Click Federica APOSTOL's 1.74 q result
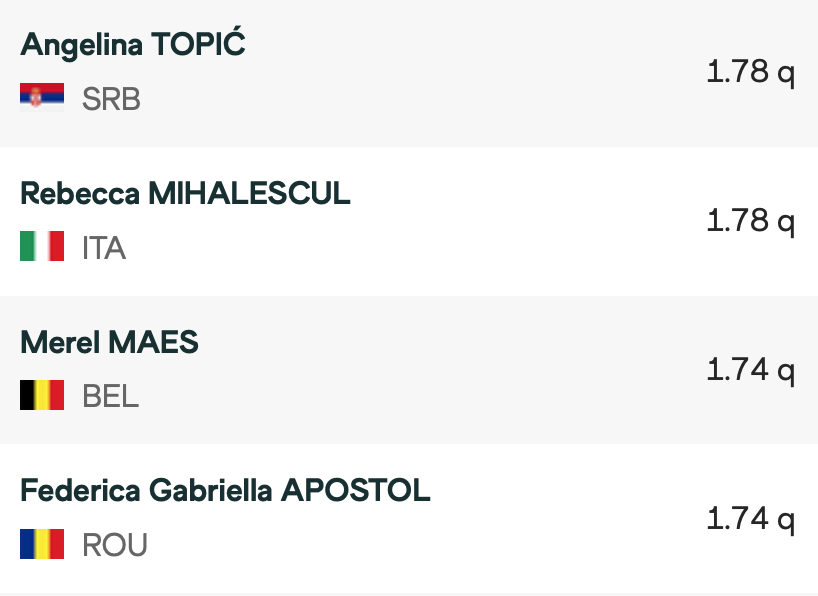Image resolution: width=818 pixels, height=596 pixels. 751,518
